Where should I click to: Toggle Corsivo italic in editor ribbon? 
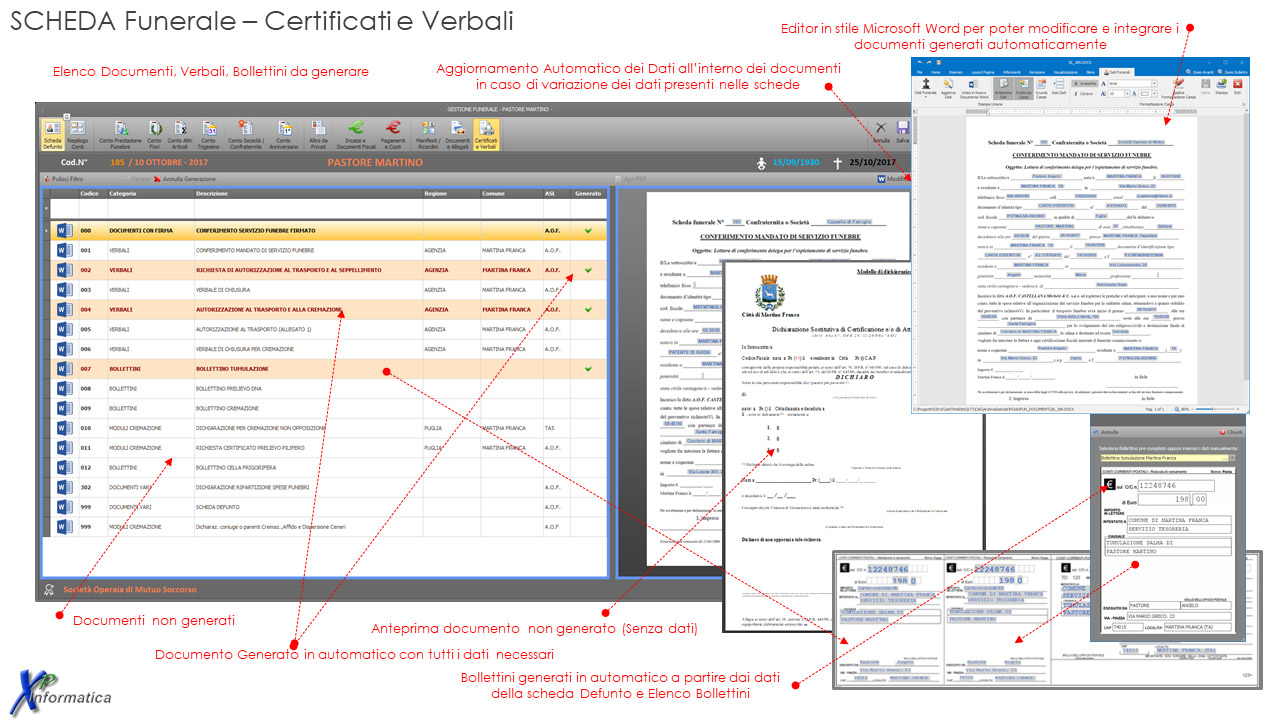pos(1084,94)
